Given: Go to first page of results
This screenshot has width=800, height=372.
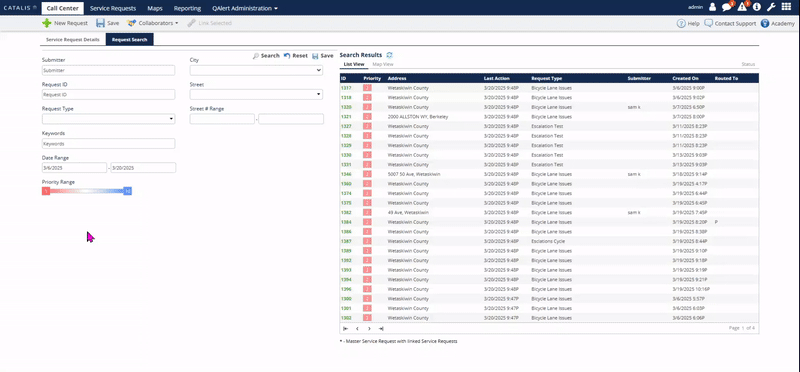Looking at the screenshot, I should [x=345, y=329].
